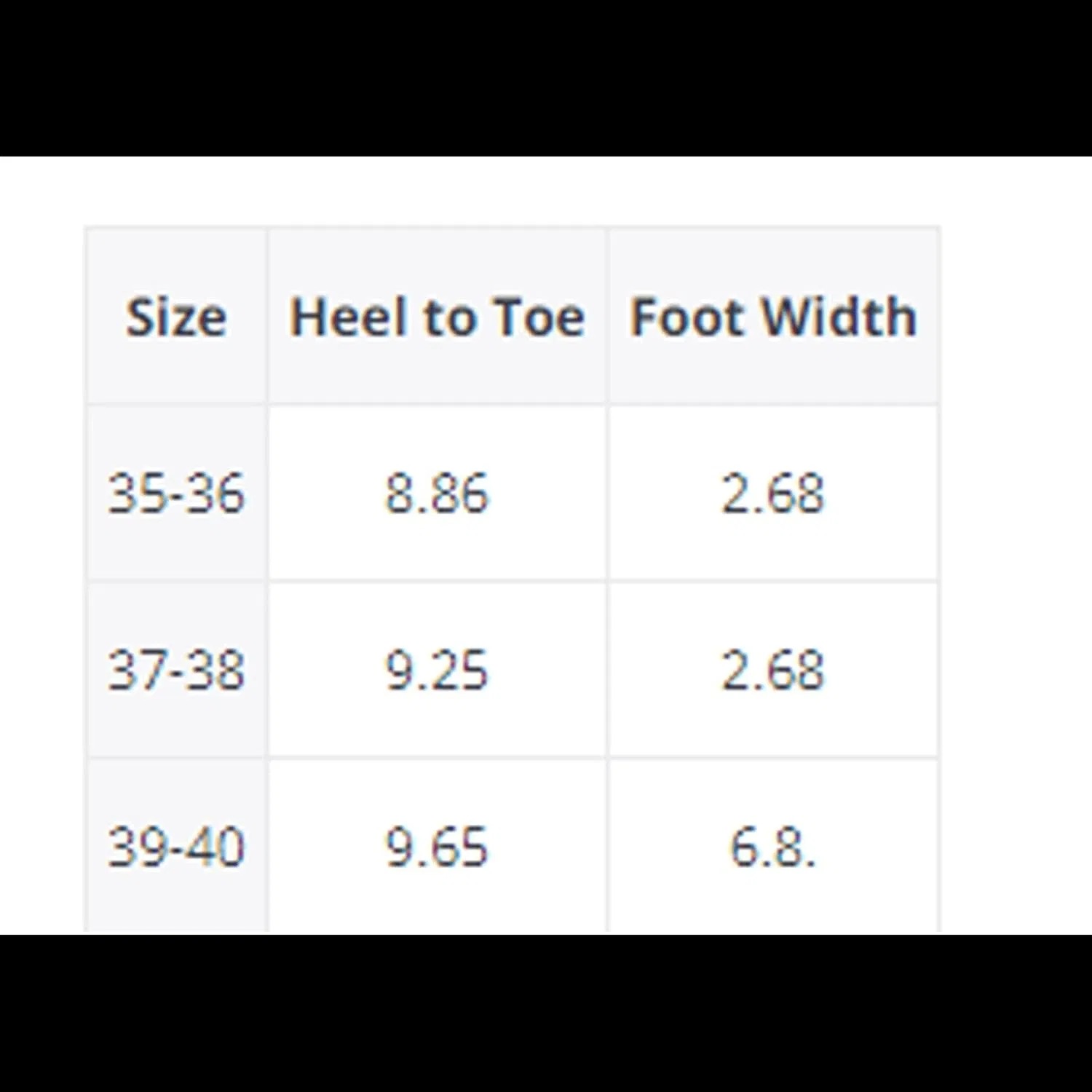Click the Size column header
The width and height of the screenshot is (1092, 1092).
(x=176, y=317)
